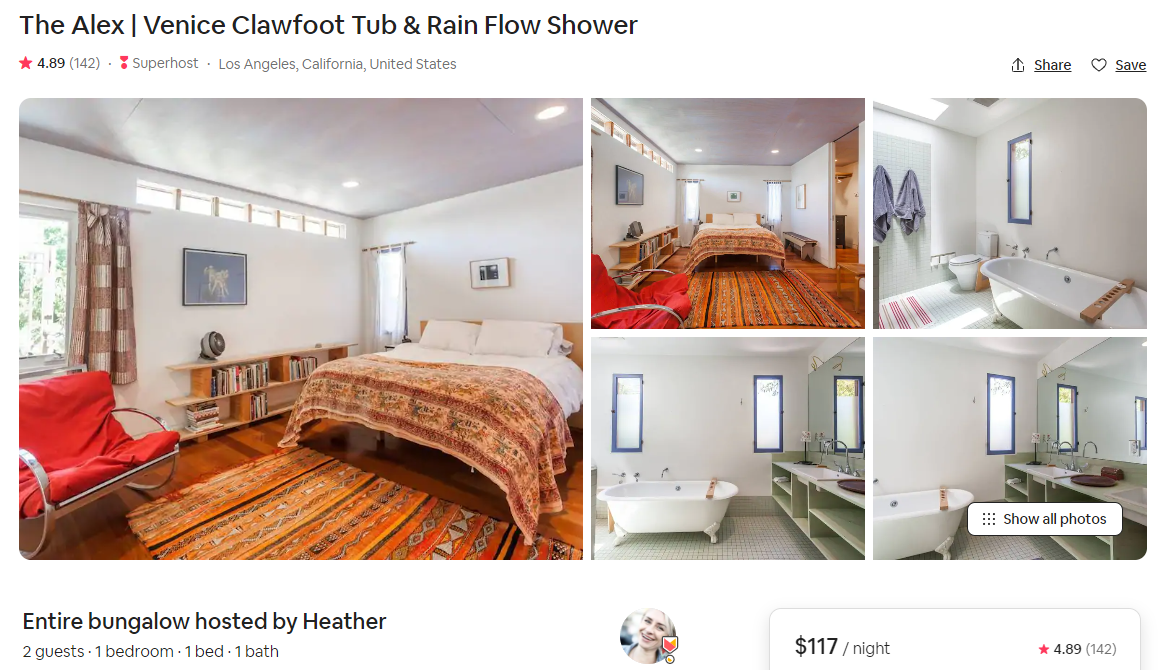Click the Show all photos button
The image size is (1163, 670).
point(1044,519)
